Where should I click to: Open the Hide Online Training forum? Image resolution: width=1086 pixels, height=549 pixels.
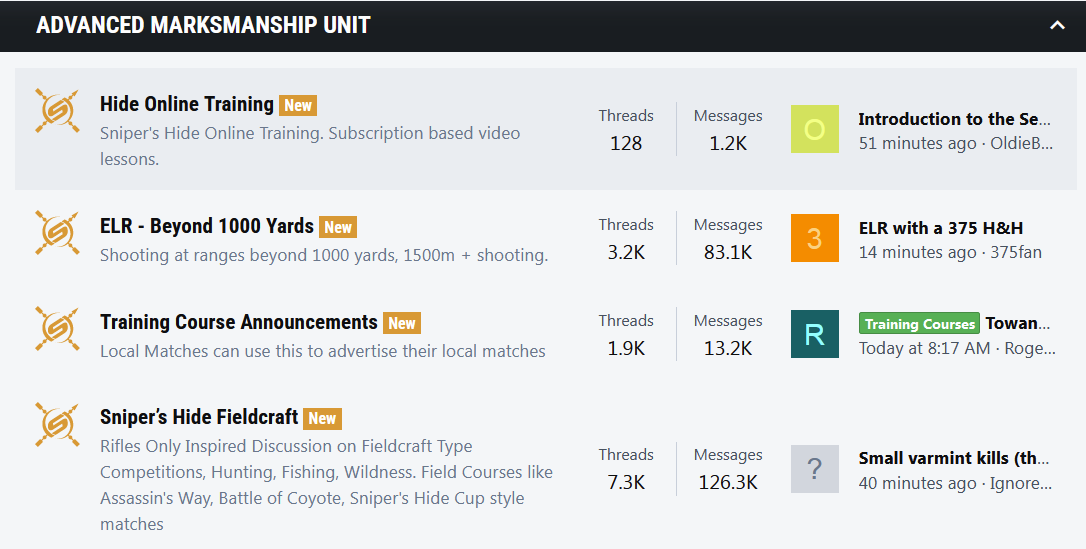click(x=187, y=104)
